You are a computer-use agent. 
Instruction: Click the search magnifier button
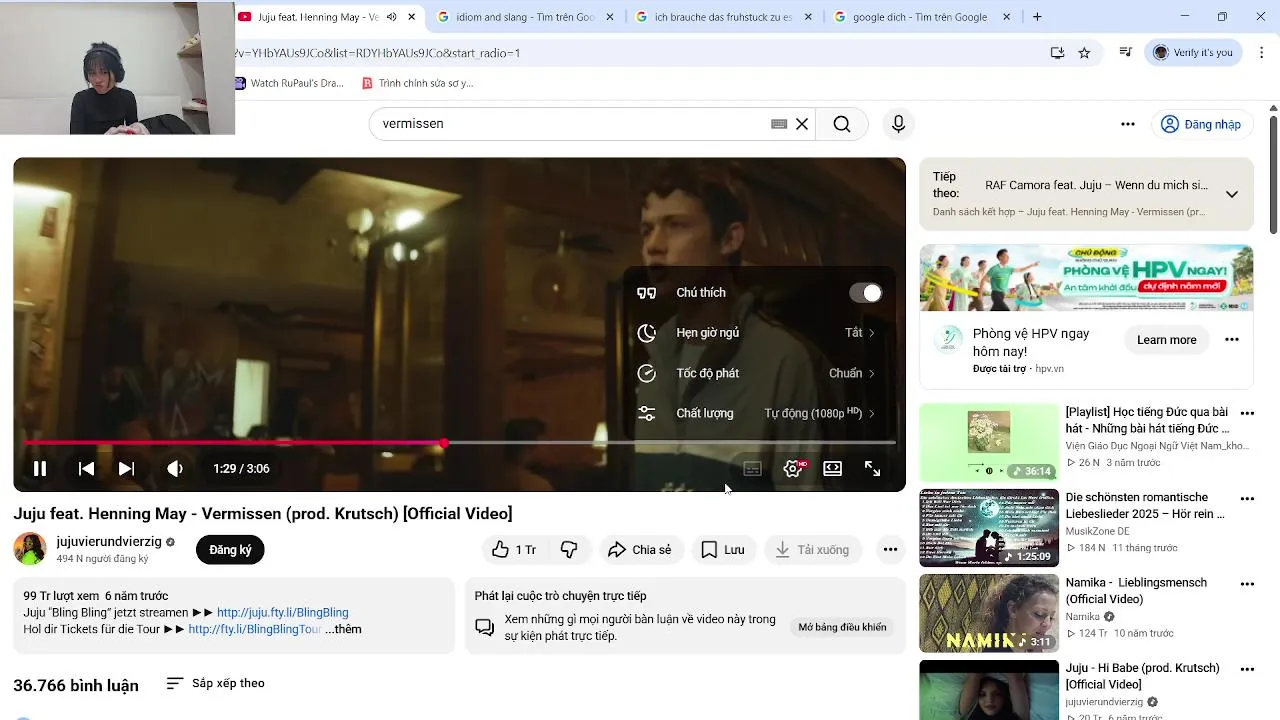[x=842, y=124]
